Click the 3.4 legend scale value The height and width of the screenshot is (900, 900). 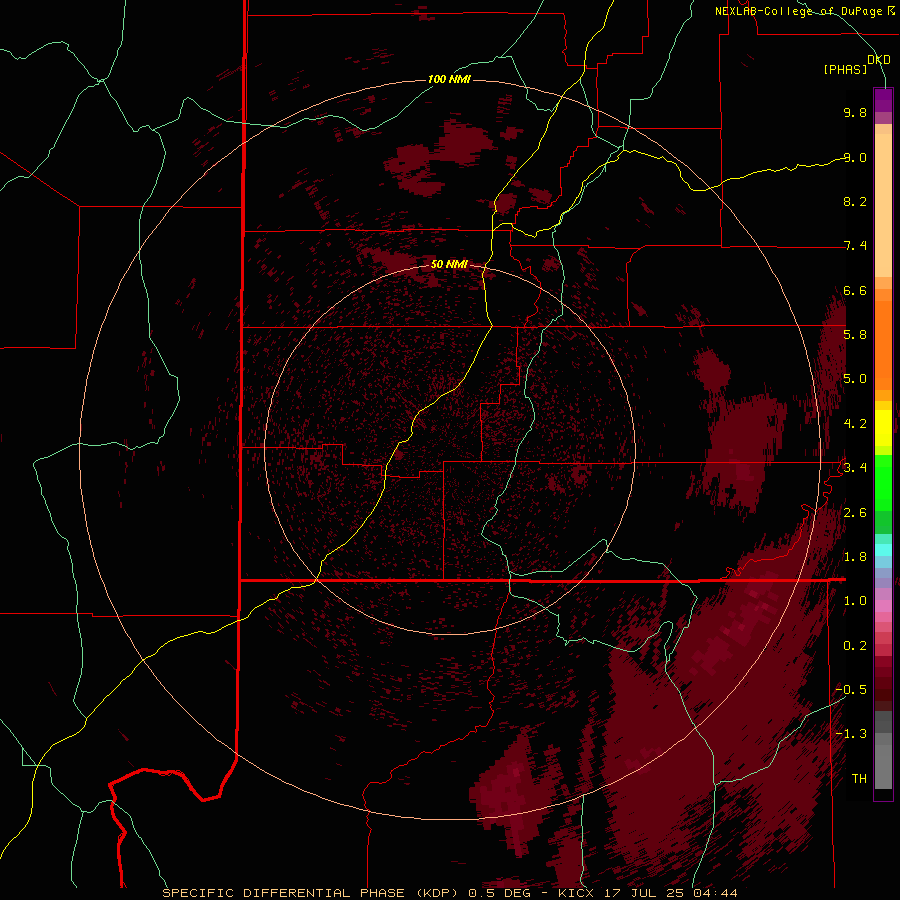pos(855,468)
